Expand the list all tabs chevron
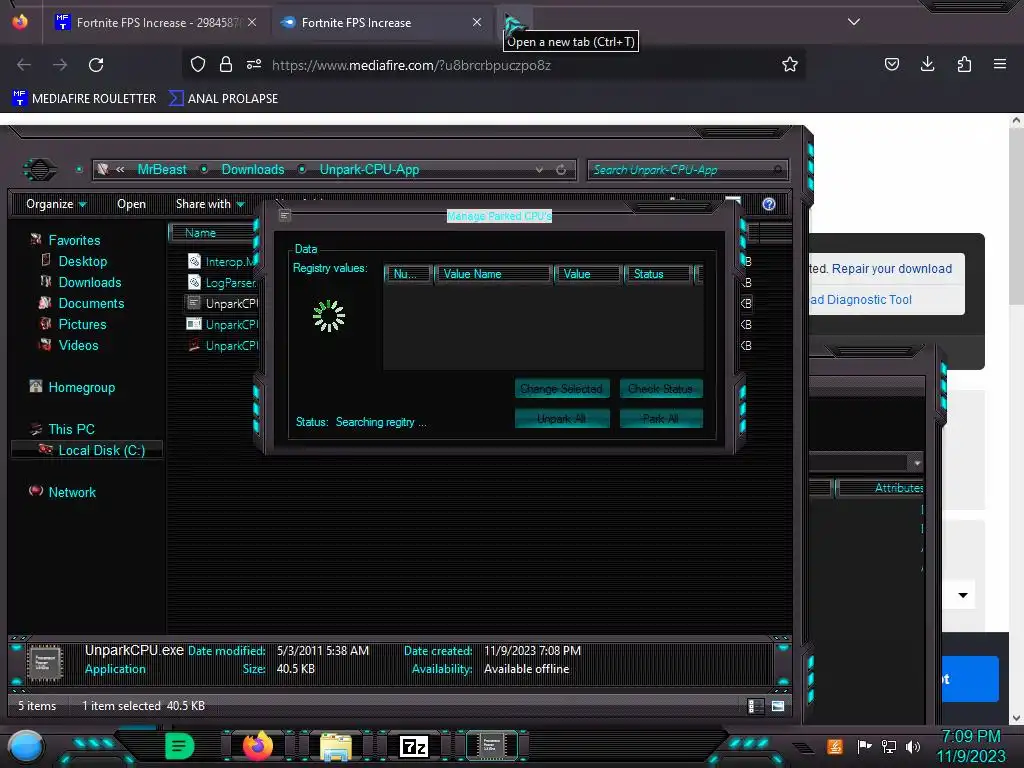Viewport: 1024px width, 768px height. point(854,22)
